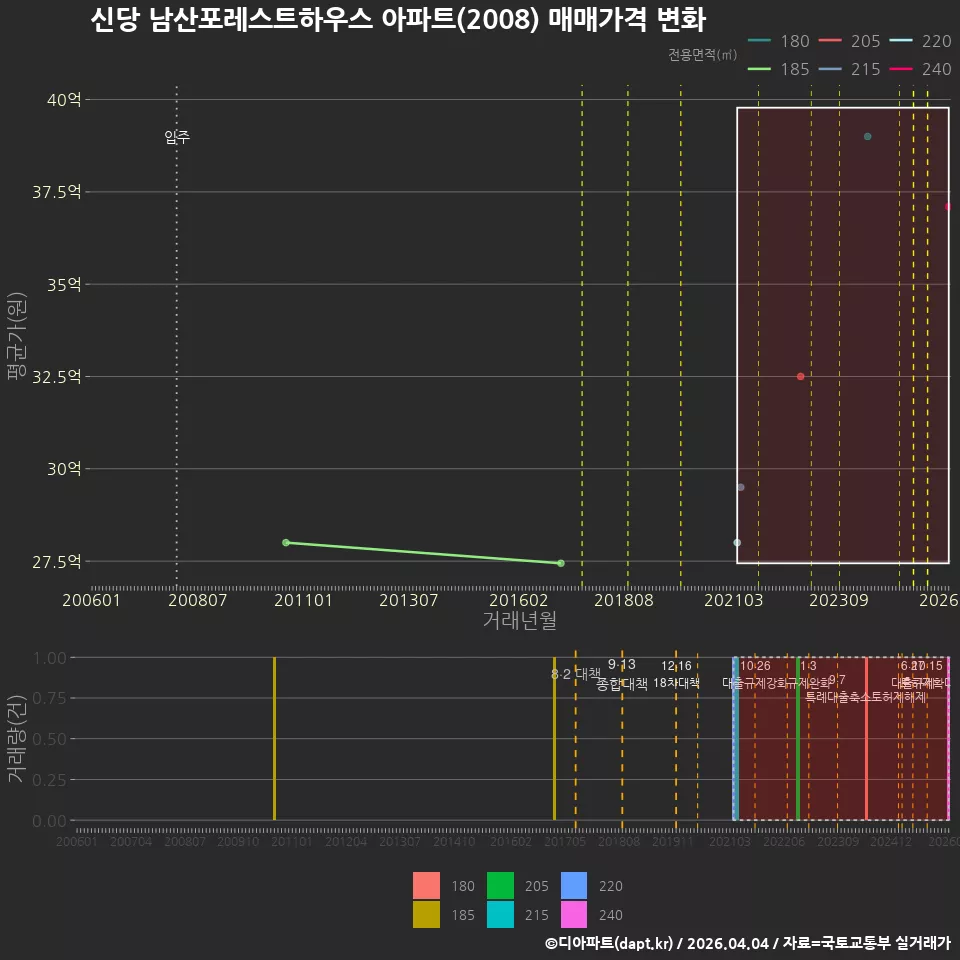960x960 pixels.
Task: Click the red data point at 32.5억
Action: click(801, 377)
